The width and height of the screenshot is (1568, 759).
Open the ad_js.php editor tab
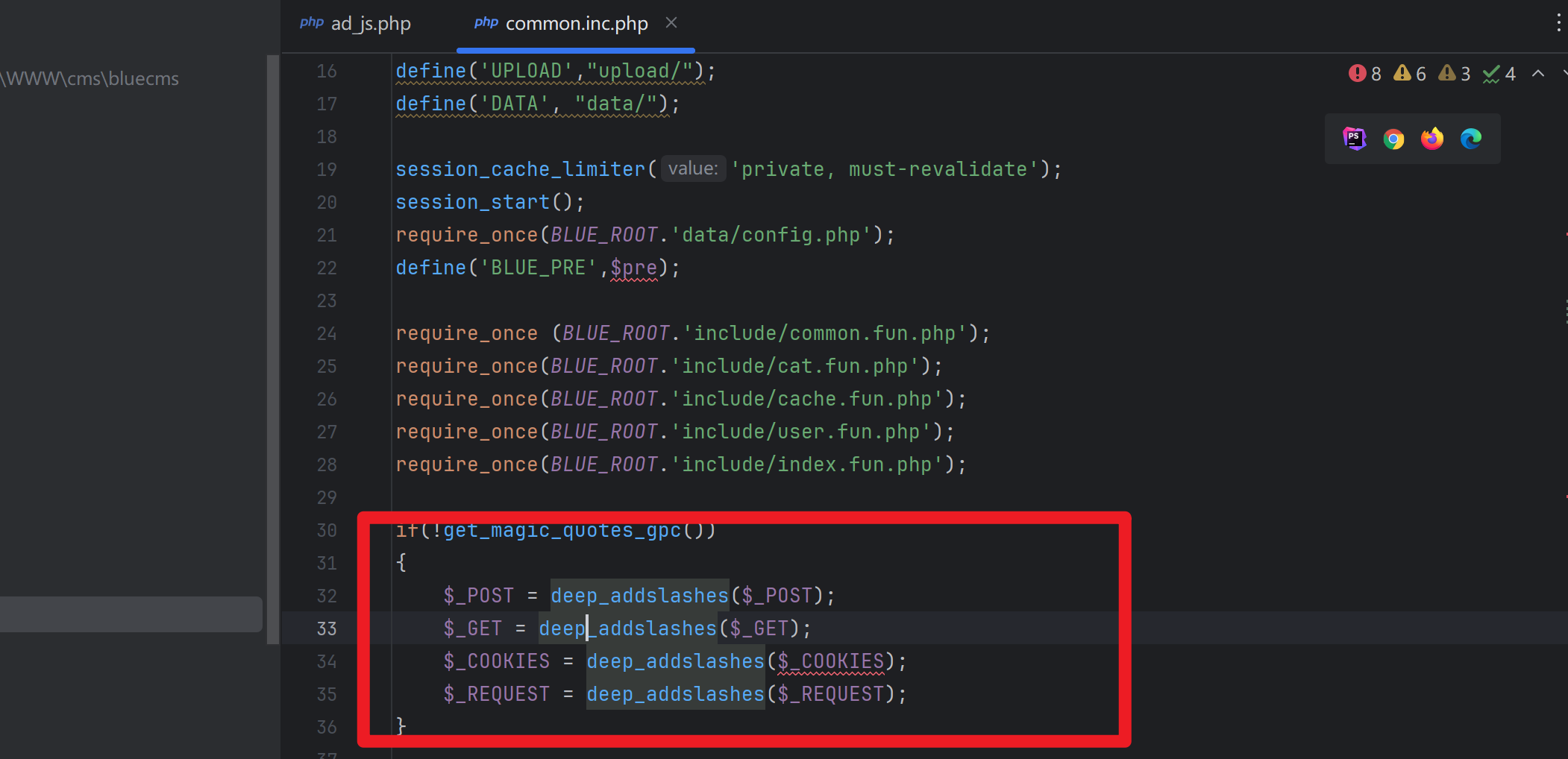(355, 24)
